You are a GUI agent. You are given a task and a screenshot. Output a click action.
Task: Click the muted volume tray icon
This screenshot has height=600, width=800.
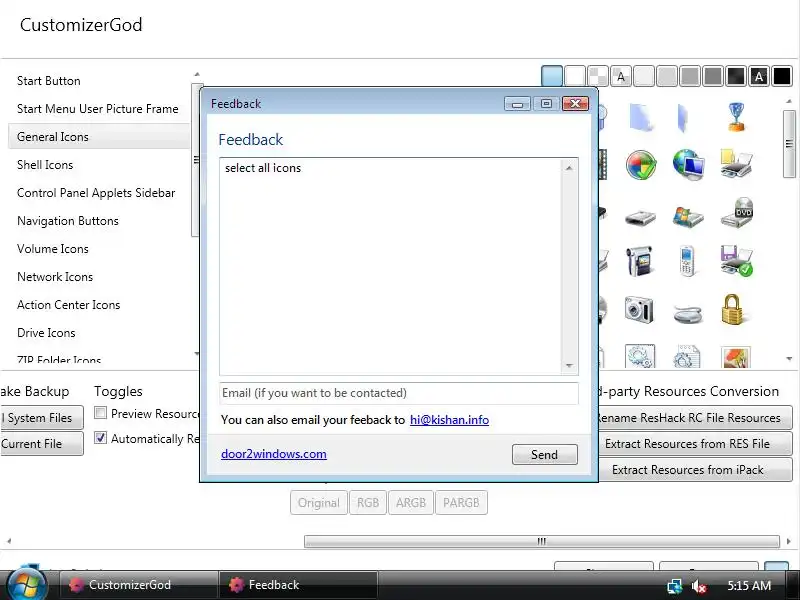click(x=698, y=586)
